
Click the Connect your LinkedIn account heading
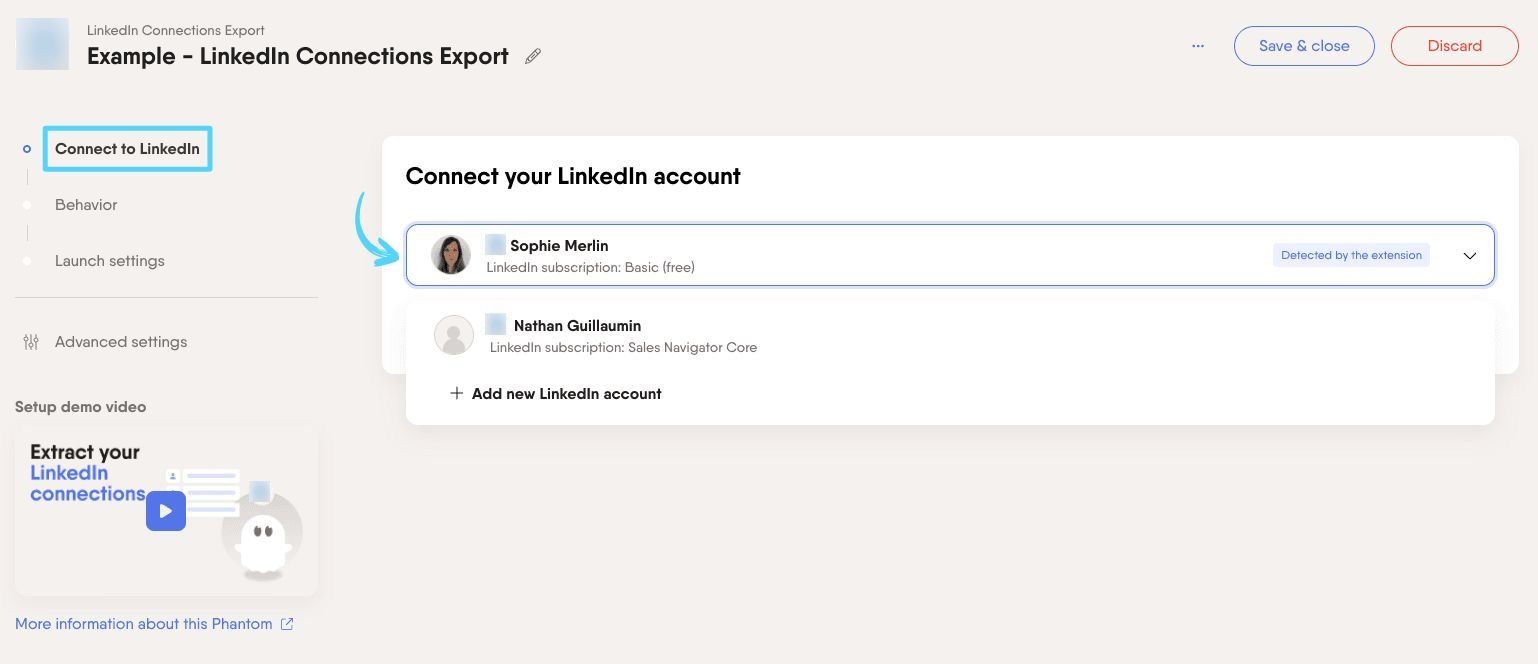(573, 176)
